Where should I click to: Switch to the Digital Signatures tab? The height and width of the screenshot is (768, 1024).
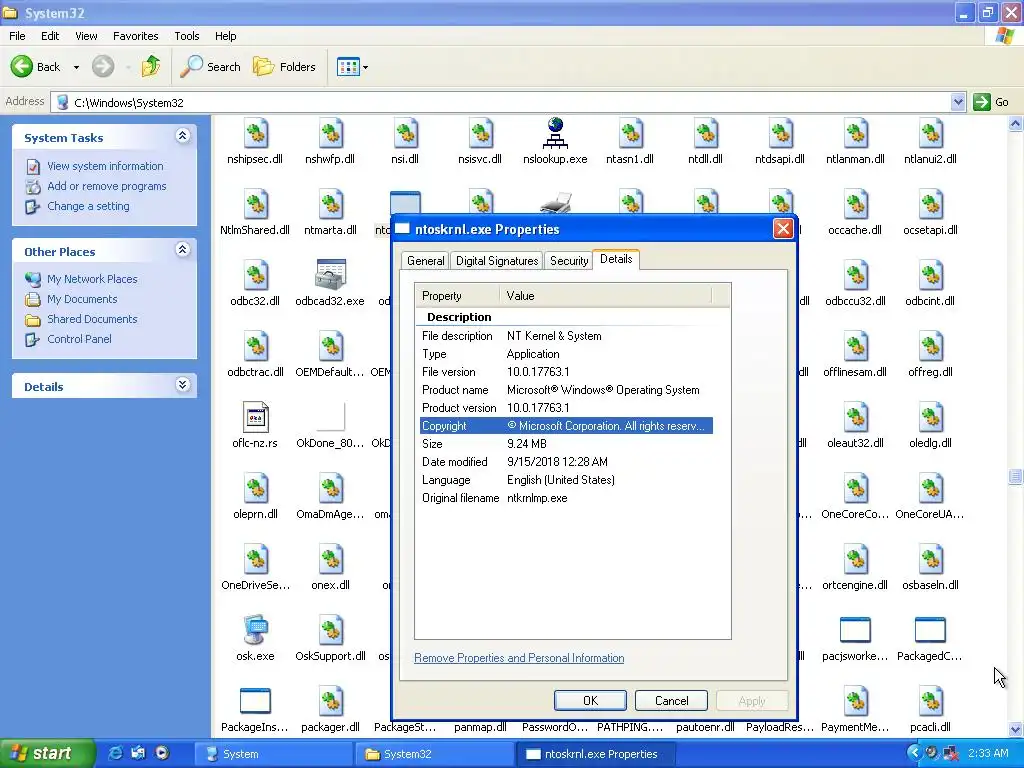click(x=497, y=261)
